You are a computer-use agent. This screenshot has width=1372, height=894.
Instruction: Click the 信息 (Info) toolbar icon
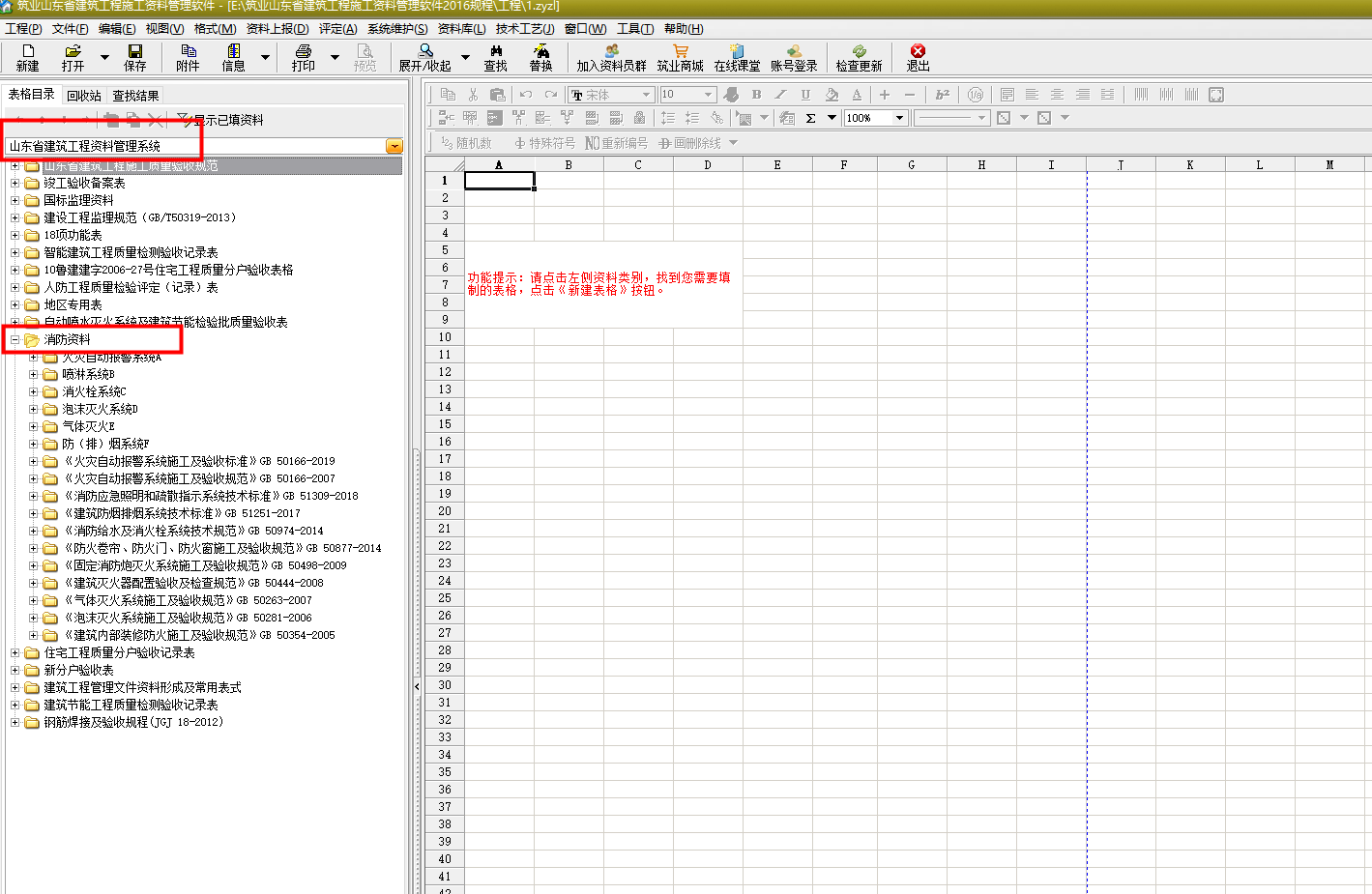click(234, 57)
